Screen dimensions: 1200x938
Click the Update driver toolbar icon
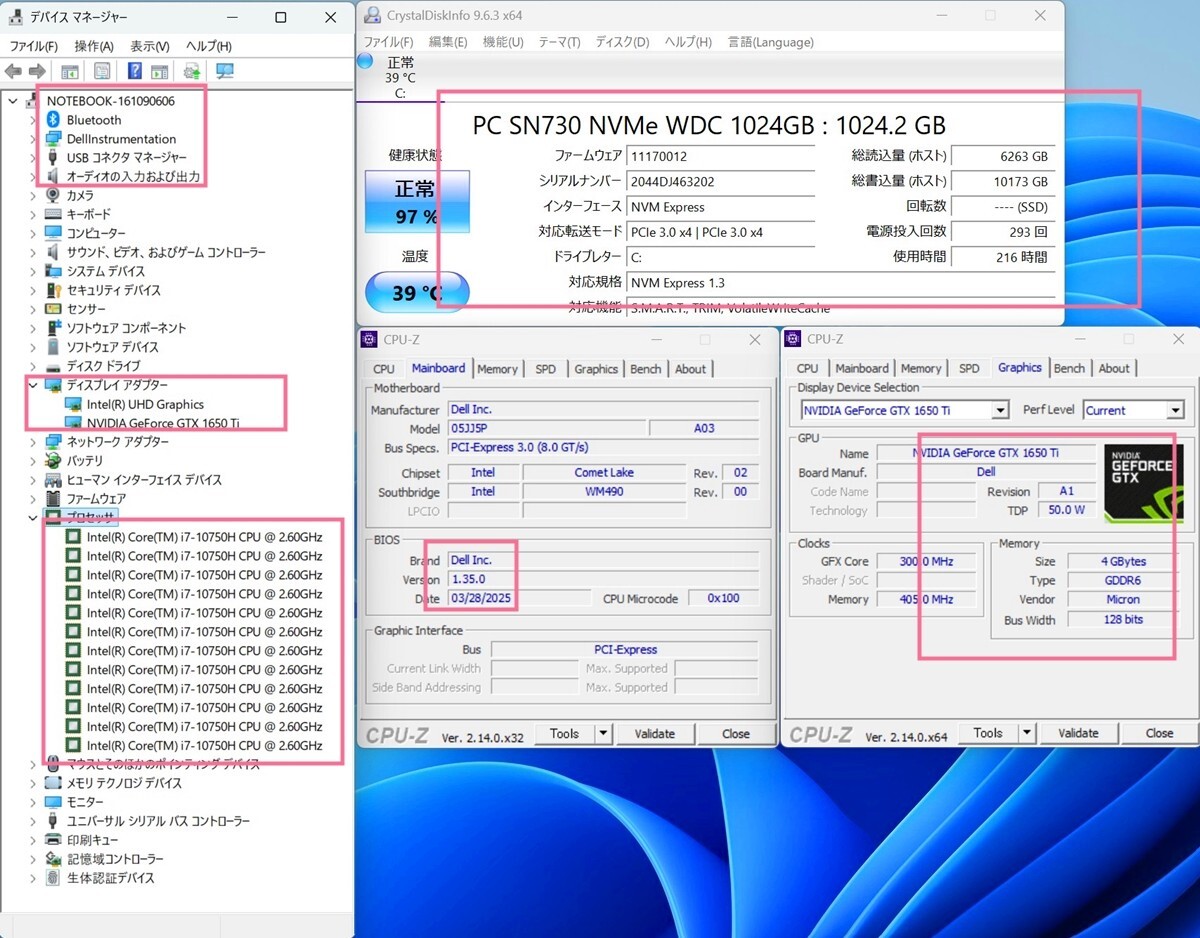point(191,71)
